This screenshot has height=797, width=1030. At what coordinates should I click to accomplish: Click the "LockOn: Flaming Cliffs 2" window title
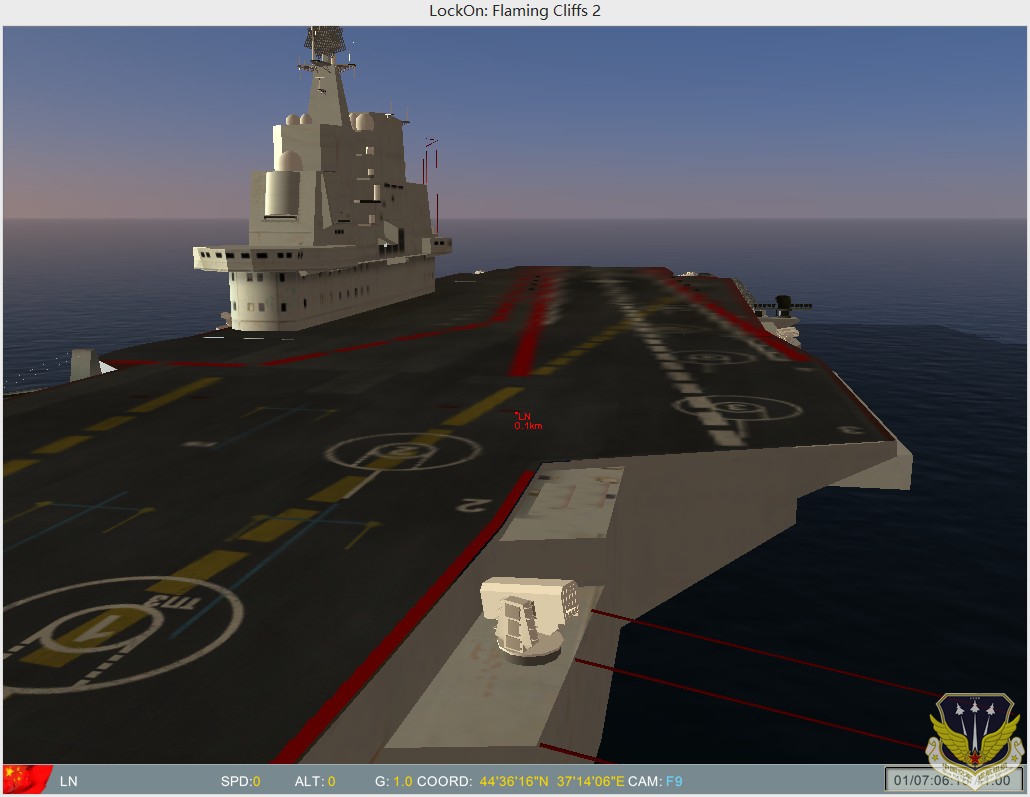(x=515, y=11)
